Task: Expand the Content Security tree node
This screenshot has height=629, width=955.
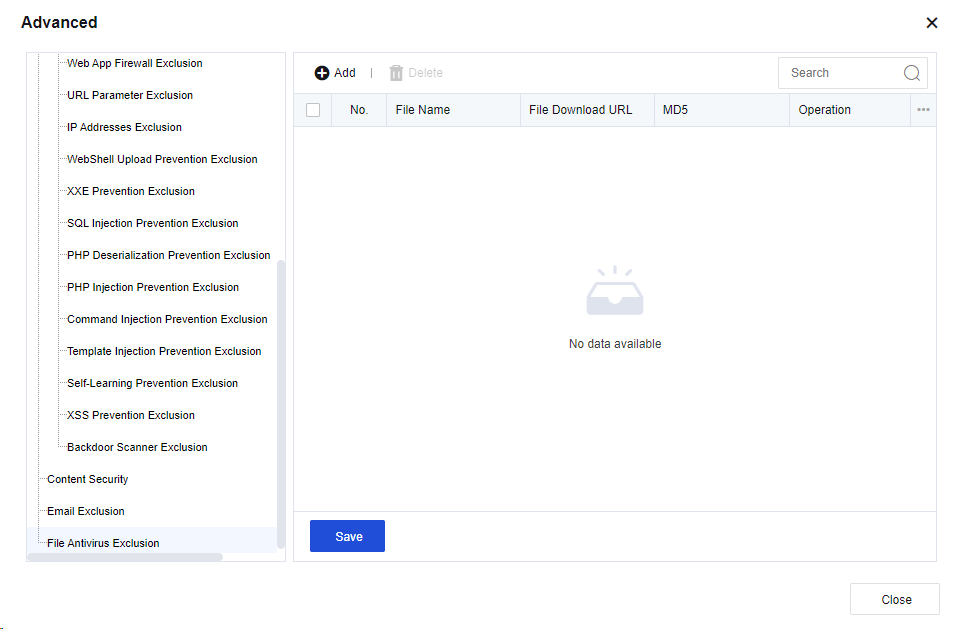Action: 88,479
